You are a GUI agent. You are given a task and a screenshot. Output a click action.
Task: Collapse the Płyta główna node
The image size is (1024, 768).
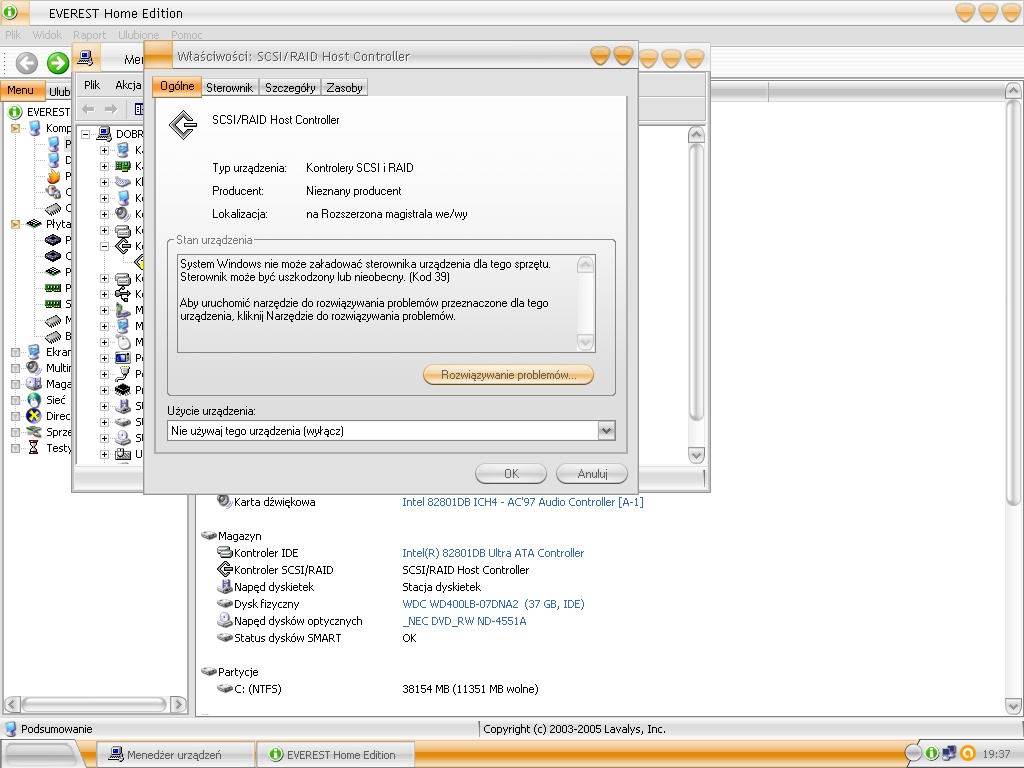click(15, 224)
